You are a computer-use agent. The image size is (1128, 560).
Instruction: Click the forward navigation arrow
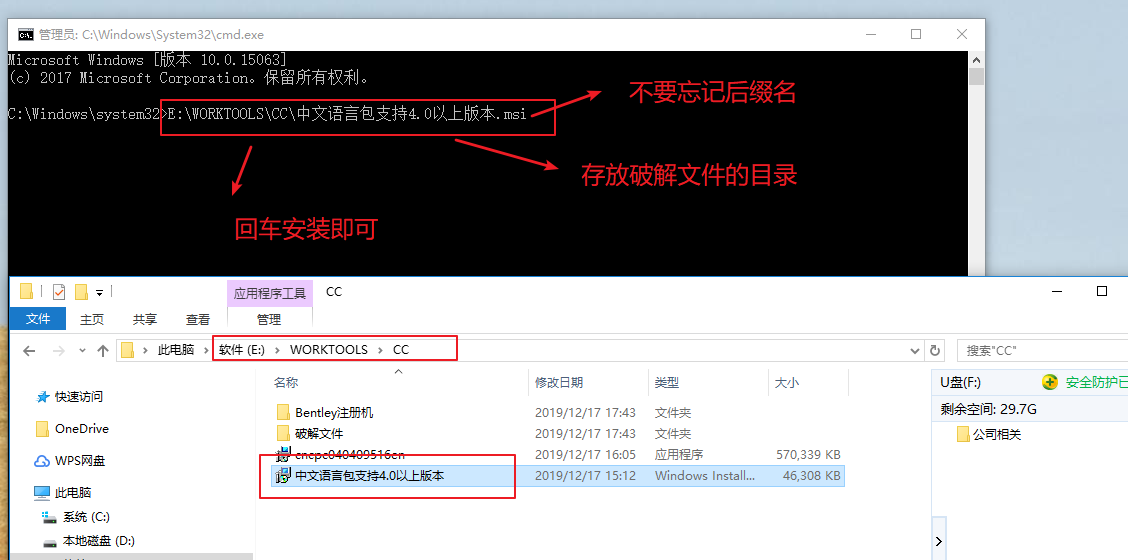(60, 351)
